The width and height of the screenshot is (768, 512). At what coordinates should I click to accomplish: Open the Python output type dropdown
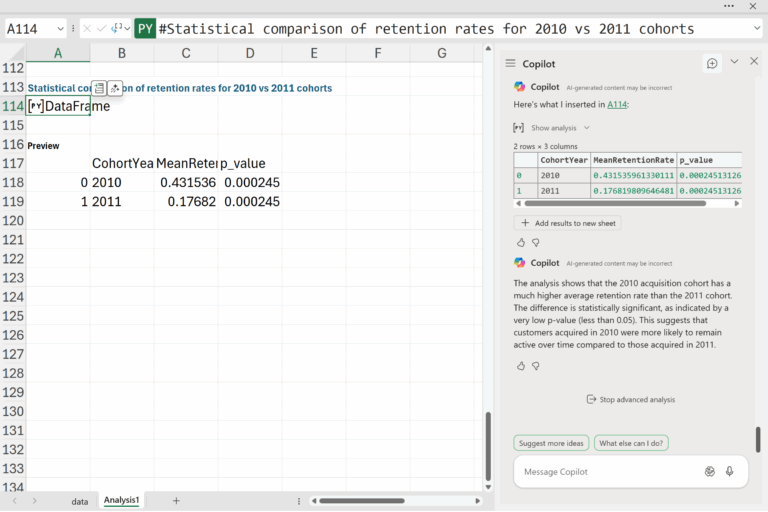(121, 29)
